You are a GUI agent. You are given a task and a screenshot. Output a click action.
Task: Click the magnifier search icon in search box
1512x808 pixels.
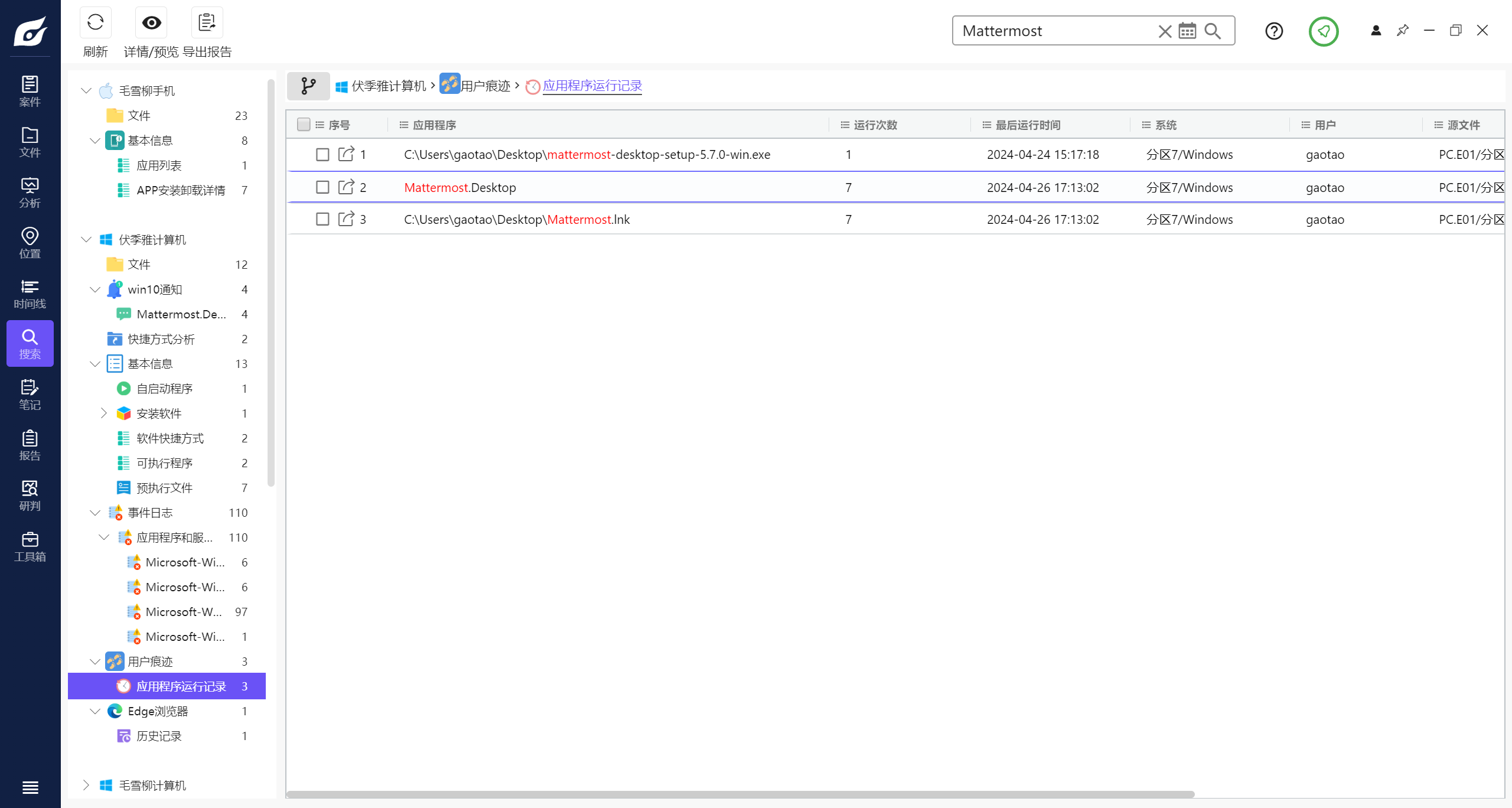click(x=1213, y=31)
